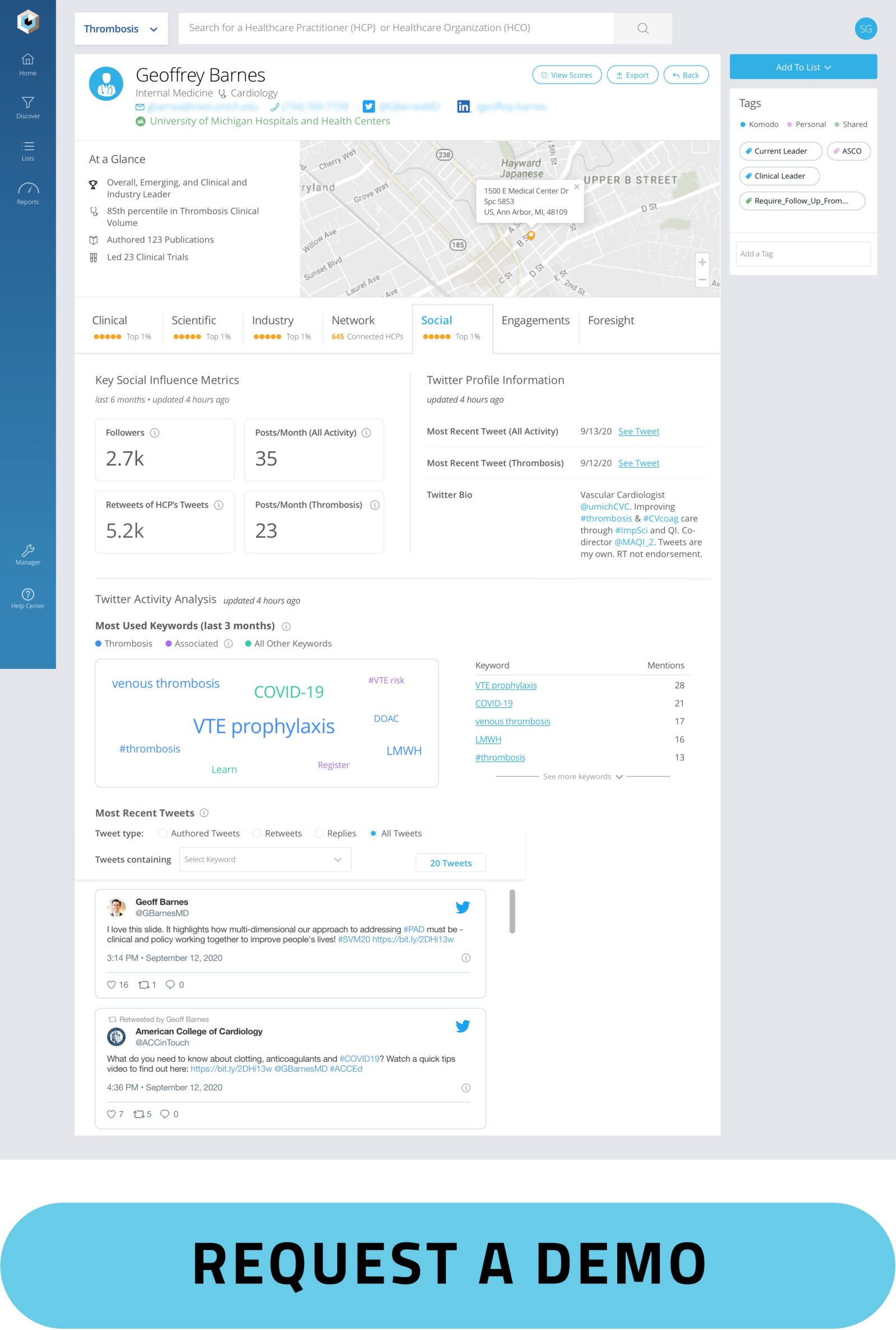This screenshot has height=1330, width=896.
Task: Click COVID-19 in the keyword cloud
Action: pos(288,692)
